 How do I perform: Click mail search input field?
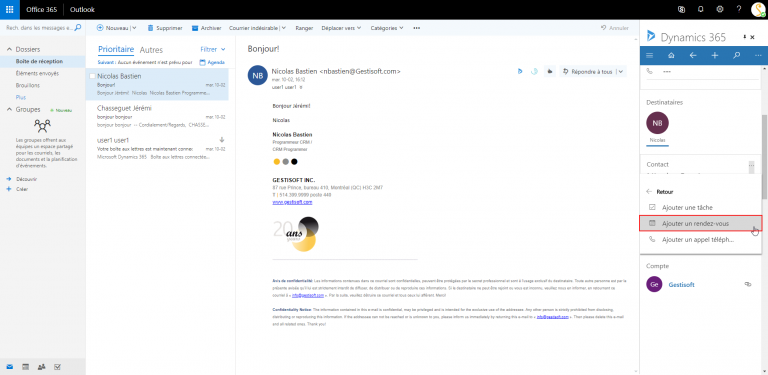(x=38, y=28)
